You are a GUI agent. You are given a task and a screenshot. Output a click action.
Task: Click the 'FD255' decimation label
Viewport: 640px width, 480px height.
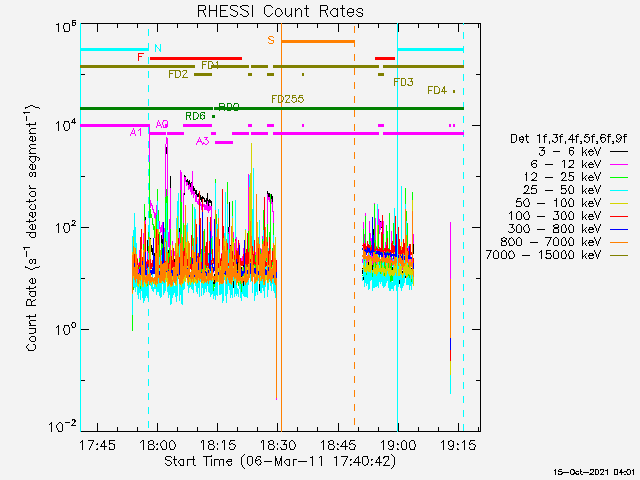288,99
